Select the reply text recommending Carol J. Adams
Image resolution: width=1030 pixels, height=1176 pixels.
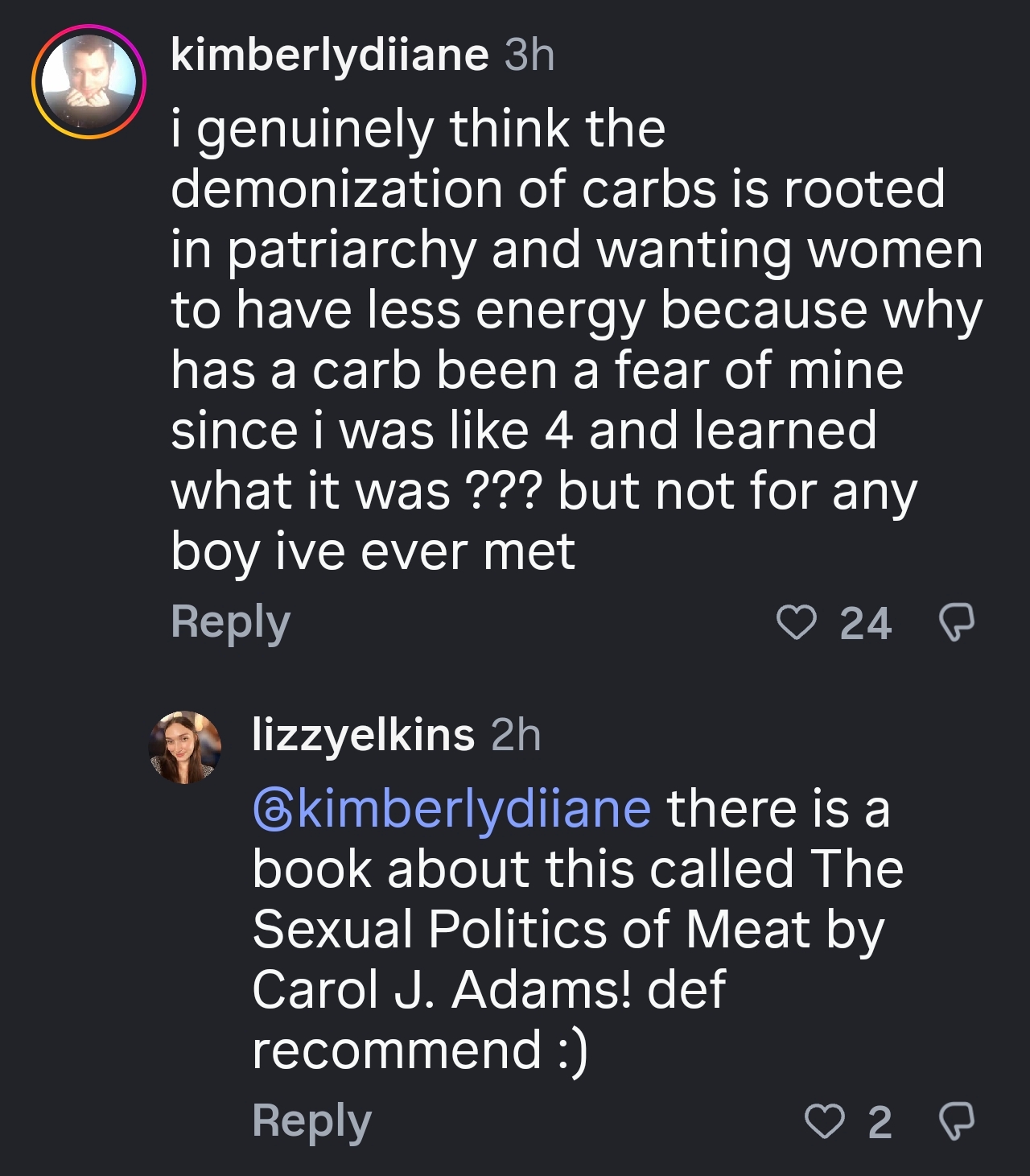tap(578, 930)
